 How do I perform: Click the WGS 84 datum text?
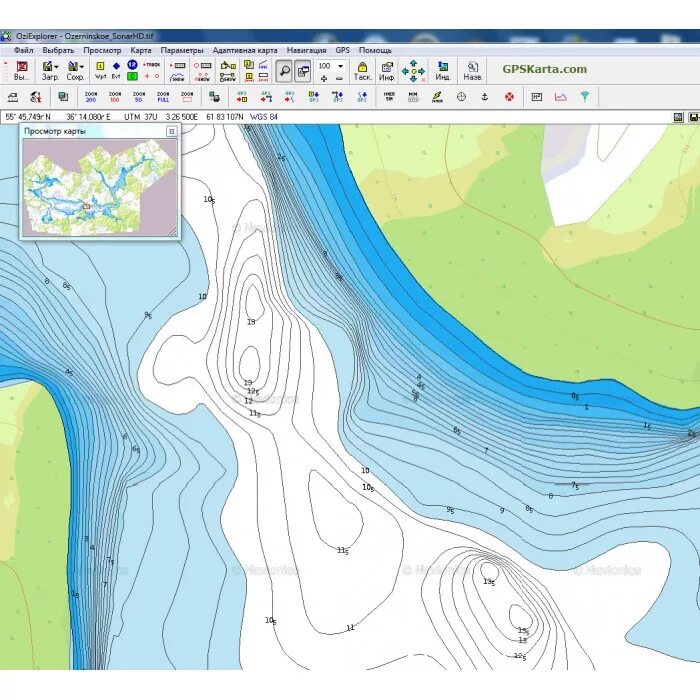coord(263,117)
